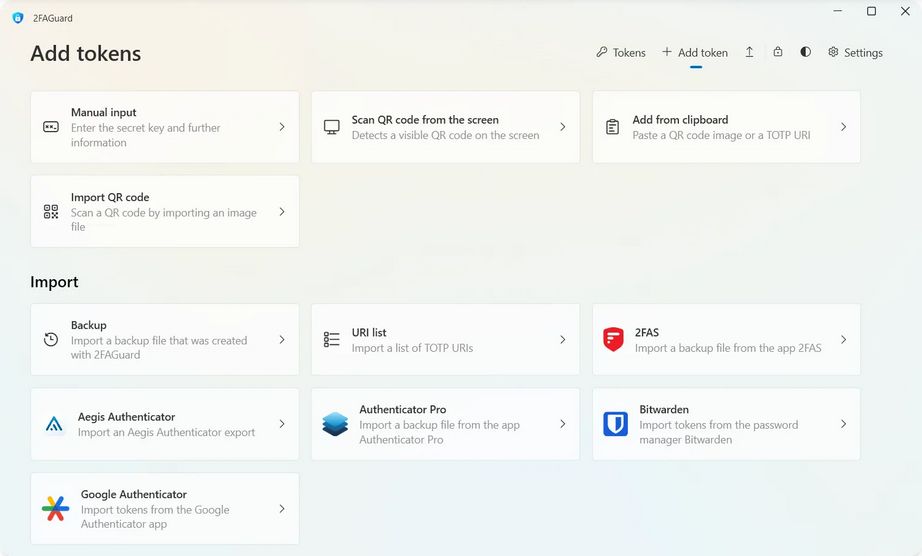Expand Google Authenticator chevron
922x556 pixels.
pyautogui.click(x=282, y=509)
